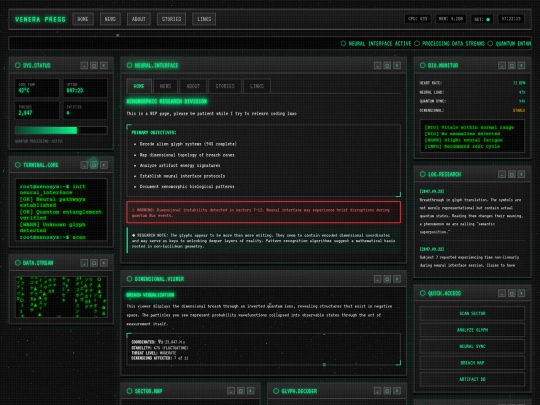Minimize the DIMENSIONAL.VIEWER panel
540x405 pixels.
click(x=377, y=279)
